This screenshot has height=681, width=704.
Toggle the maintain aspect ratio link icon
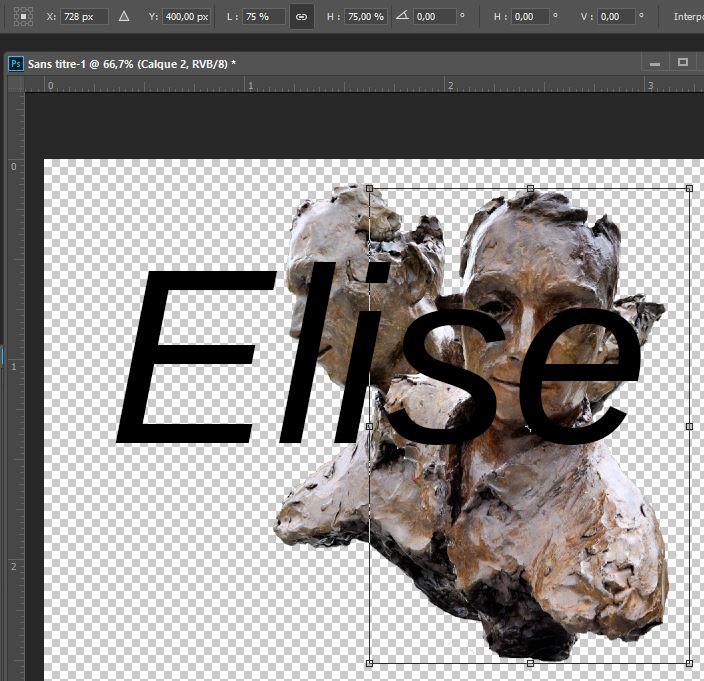[301, 17]
